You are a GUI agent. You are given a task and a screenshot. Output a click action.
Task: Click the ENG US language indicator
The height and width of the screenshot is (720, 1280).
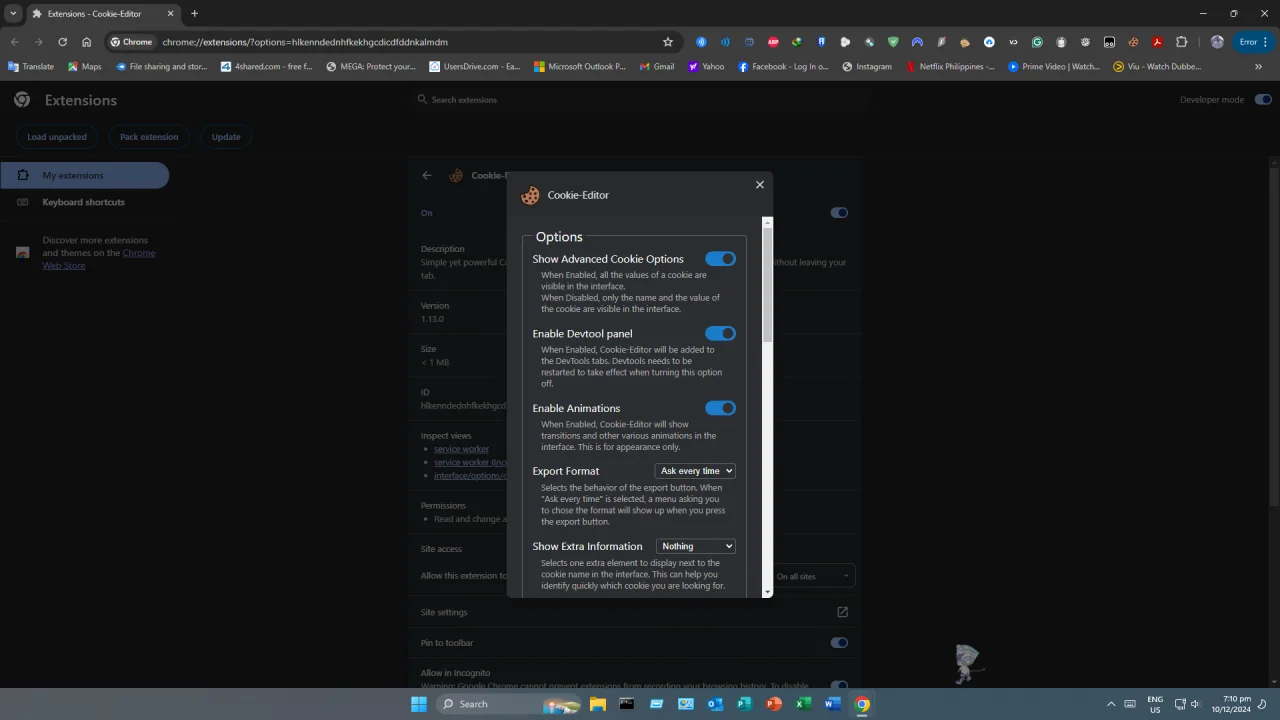(x=1155, y=704)
